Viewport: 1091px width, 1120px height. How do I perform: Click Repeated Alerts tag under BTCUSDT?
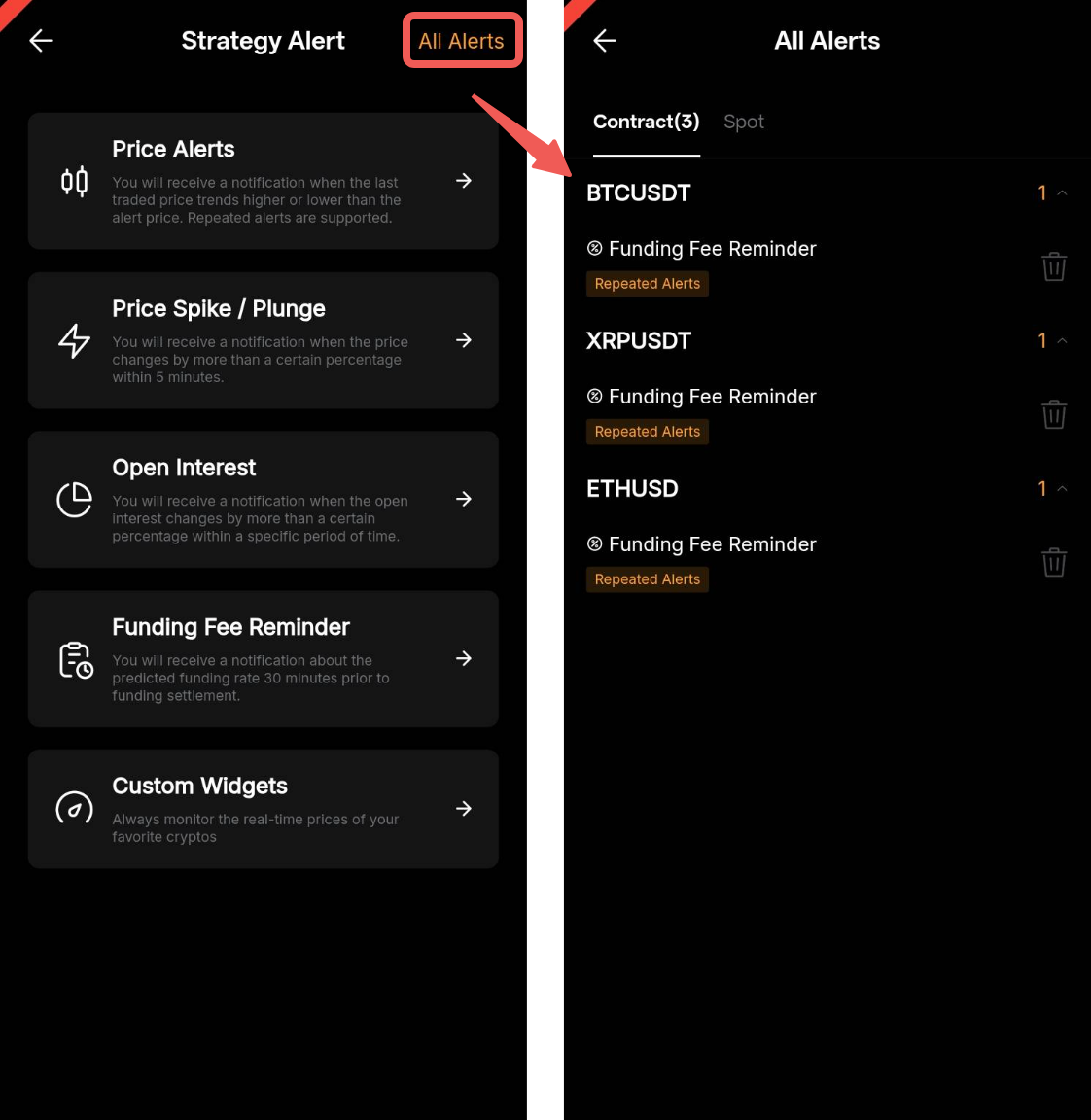(x=648, y=284)
